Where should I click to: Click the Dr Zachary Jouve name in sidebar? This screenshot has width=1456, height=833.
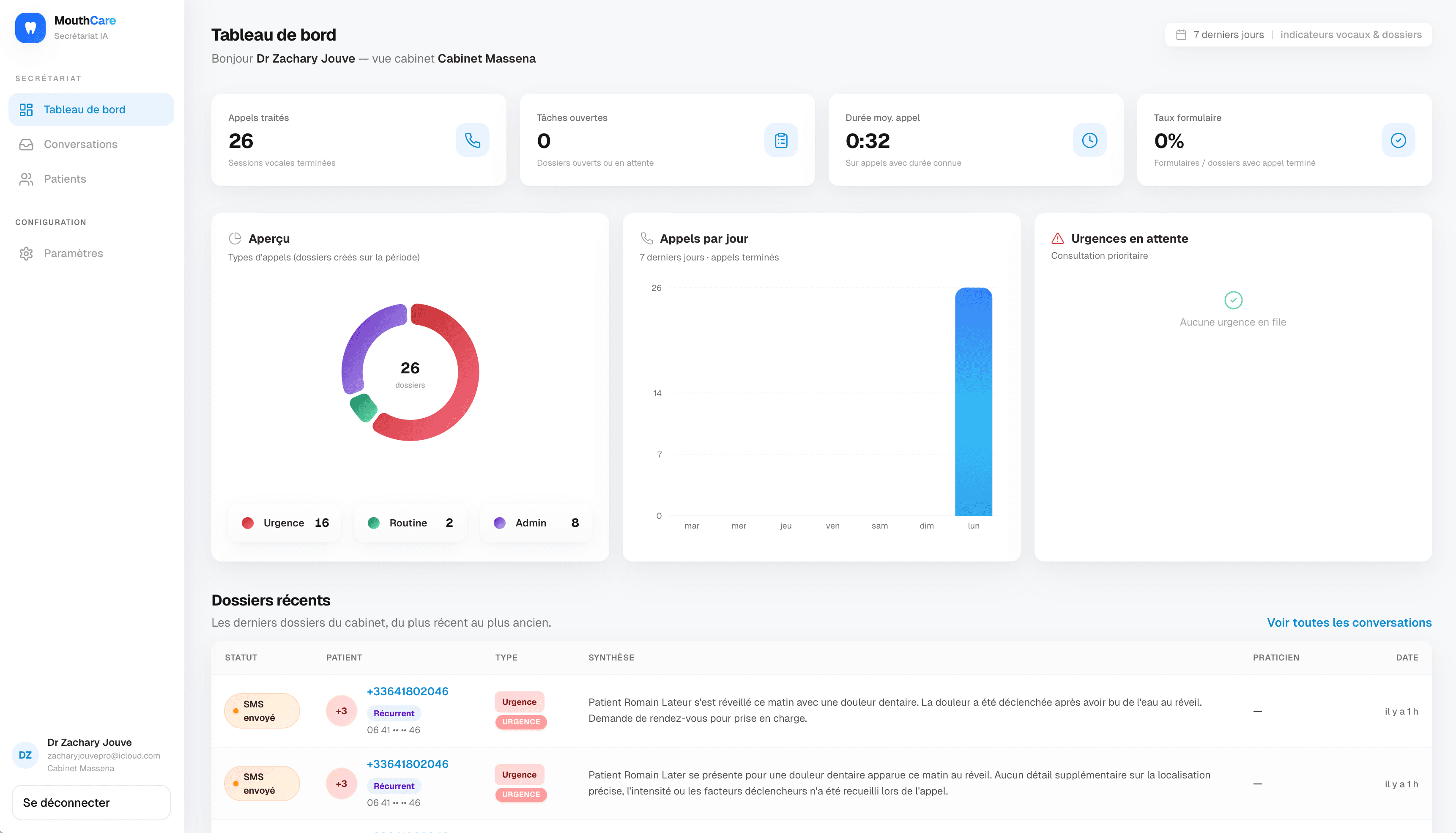89,742
